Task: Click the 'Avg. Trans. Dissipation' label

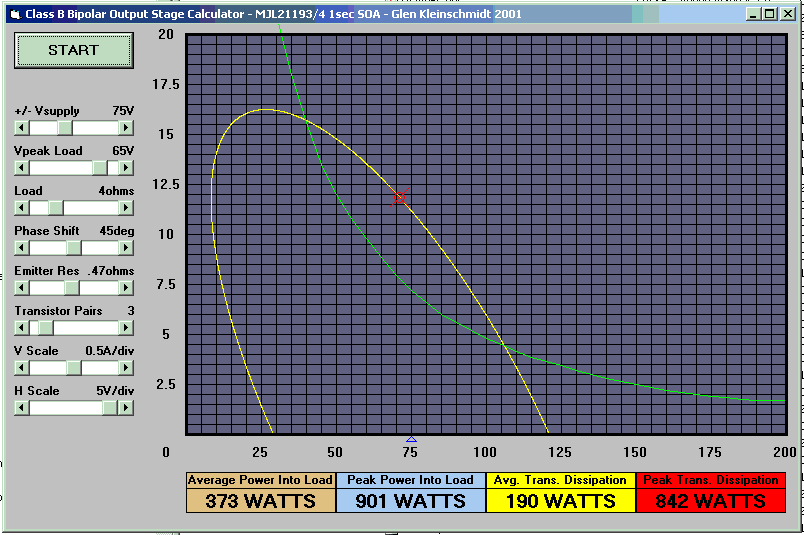Action: click(560, 480)
